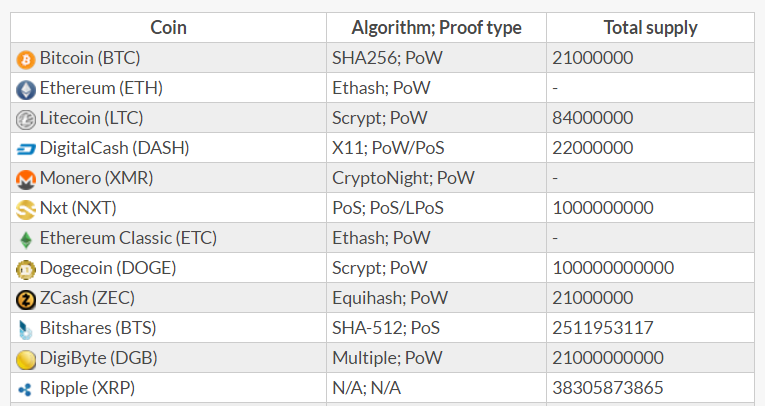Click the Litecoin silver coin icon
Screen dimensions: 765x406
(x=26, y=120)
